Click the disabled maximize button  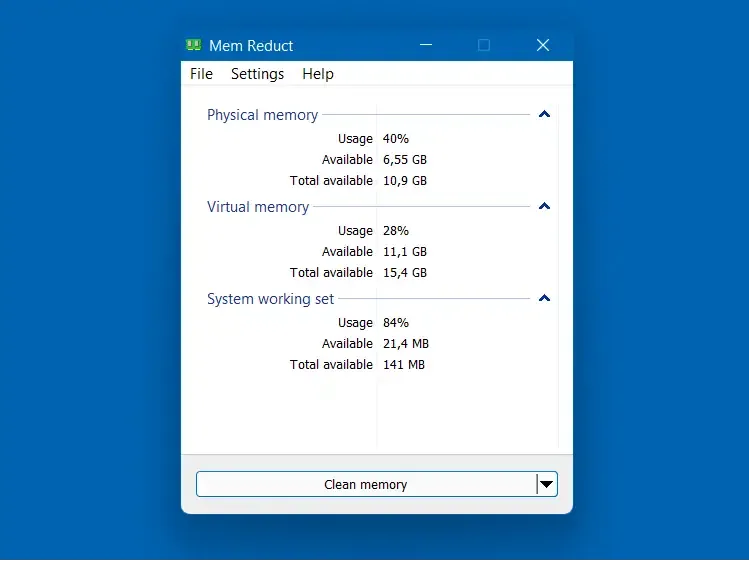tap(484, 45)
